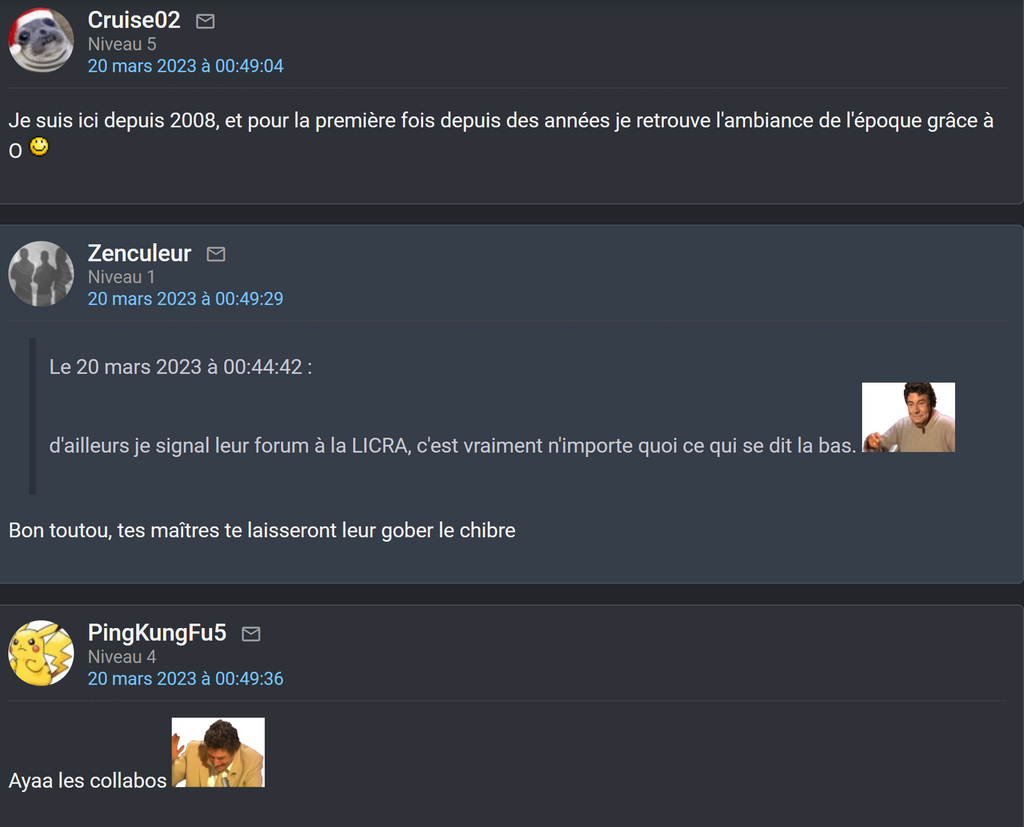
Task: Follow the 00:49:29 post timestamp link
Action: 185,299
